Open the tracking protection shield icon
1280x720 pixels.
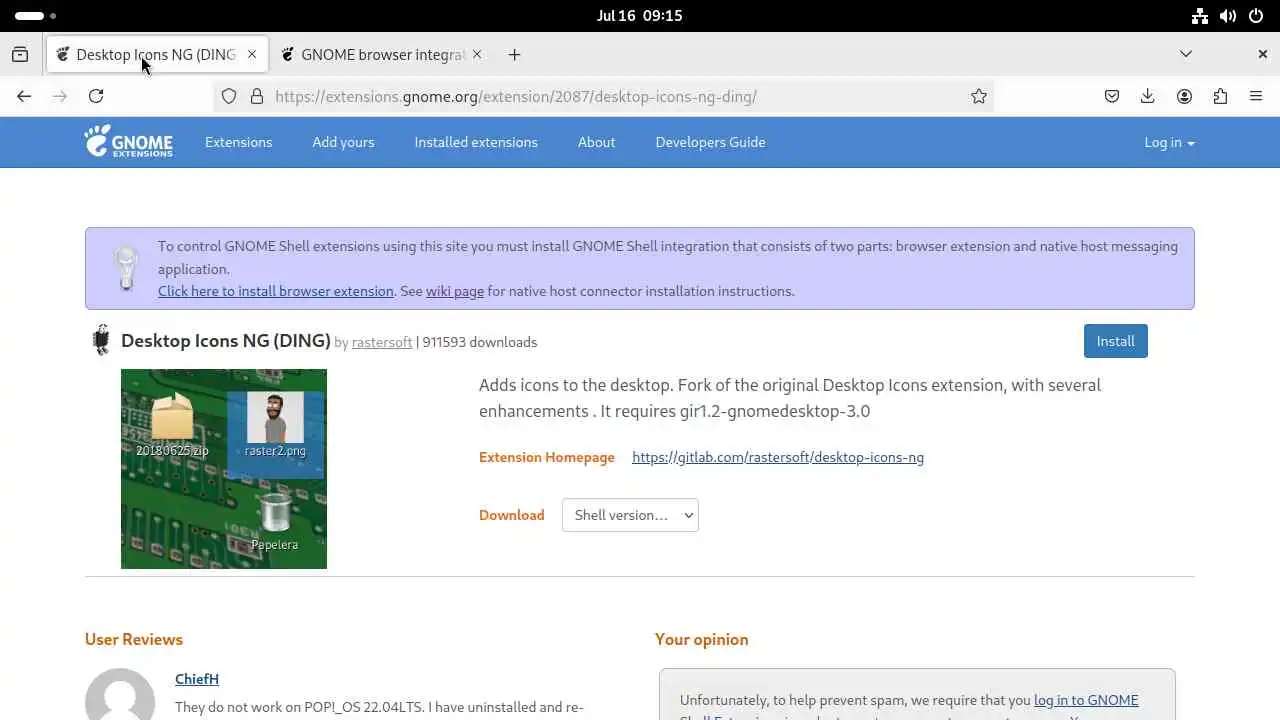click(x=229, y=96)
